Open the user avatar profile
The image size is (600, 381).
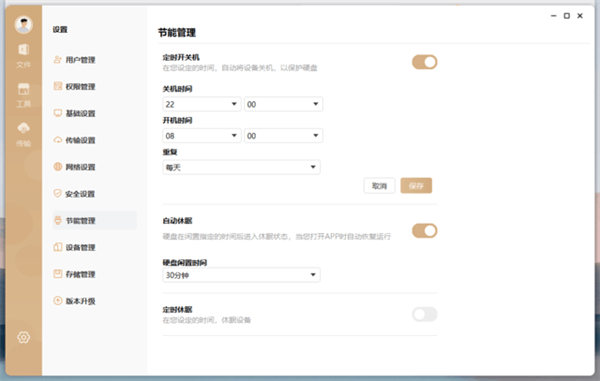coord(24,24)
